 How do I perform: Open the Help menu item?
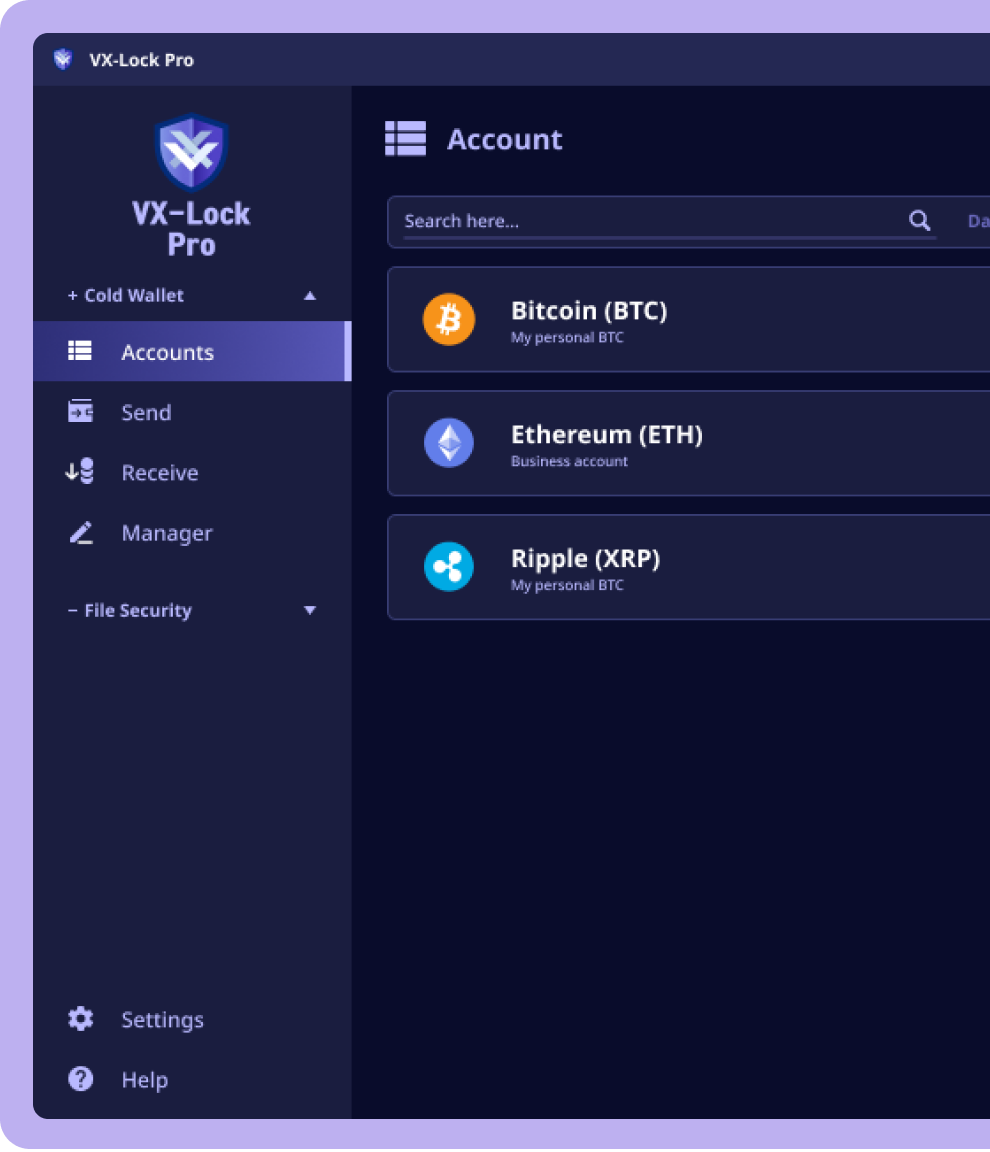(x=192, y=1080)
